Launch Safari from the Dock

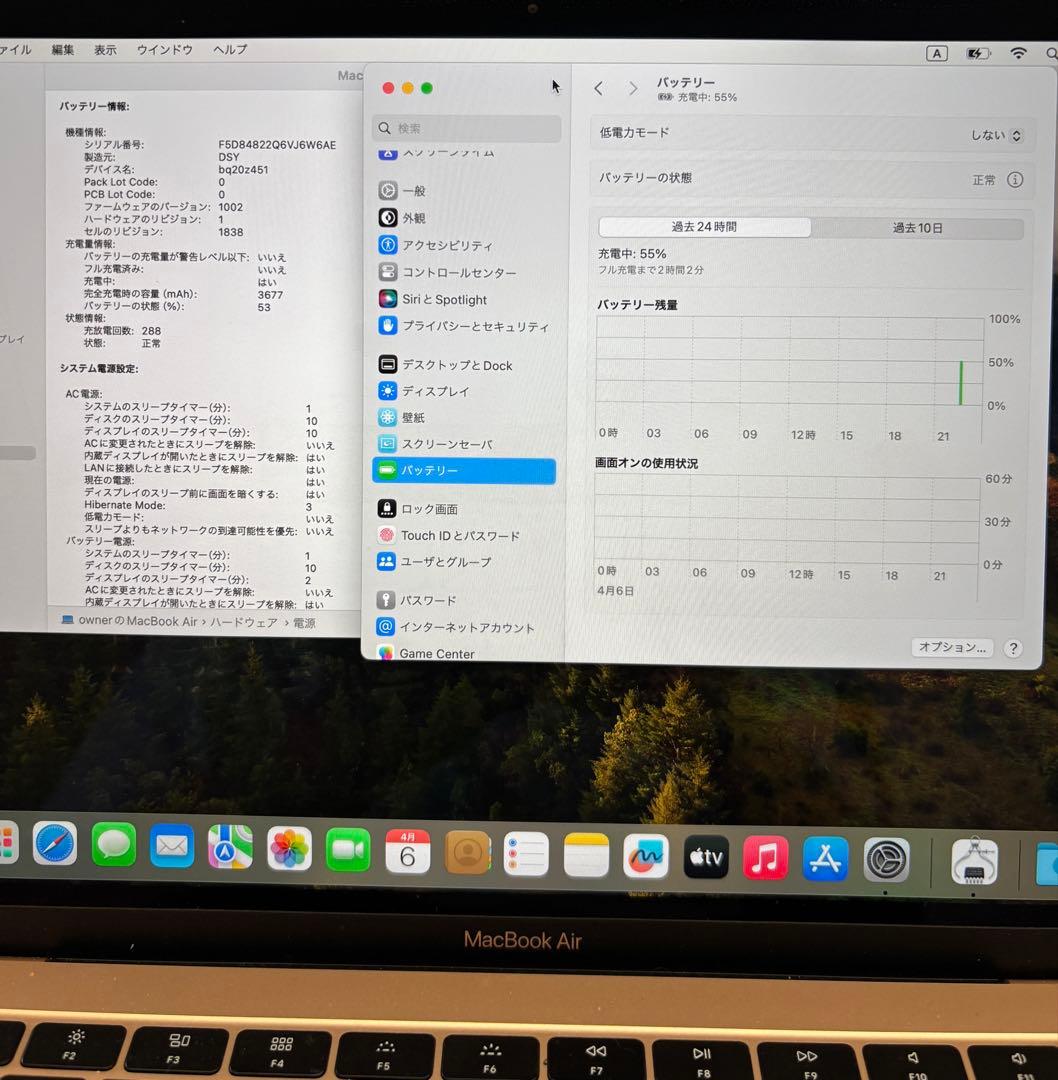[54, 843]
